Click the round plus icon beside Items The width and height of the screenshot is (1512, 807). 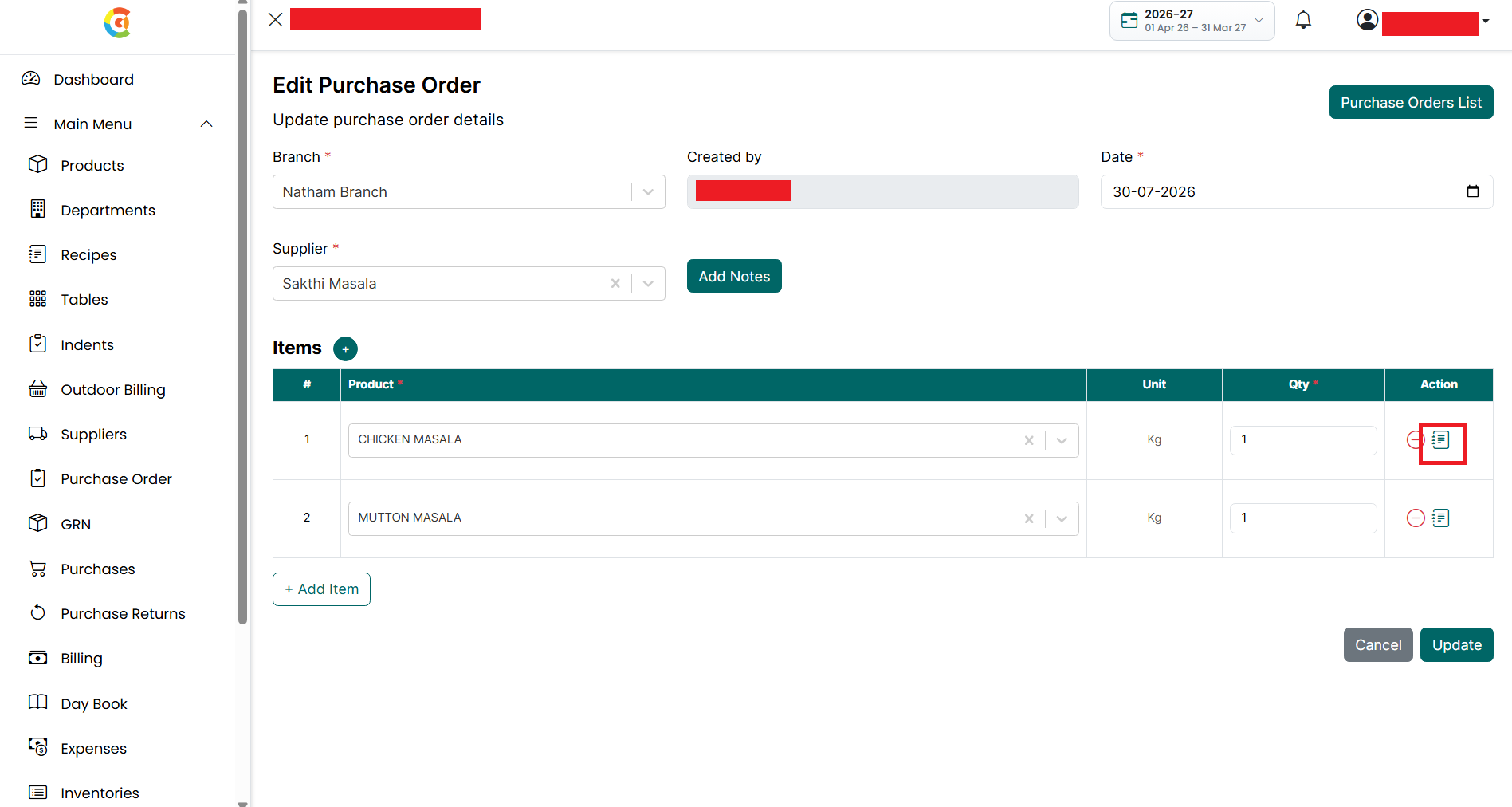pyautogui.click(x=345, y=348)
